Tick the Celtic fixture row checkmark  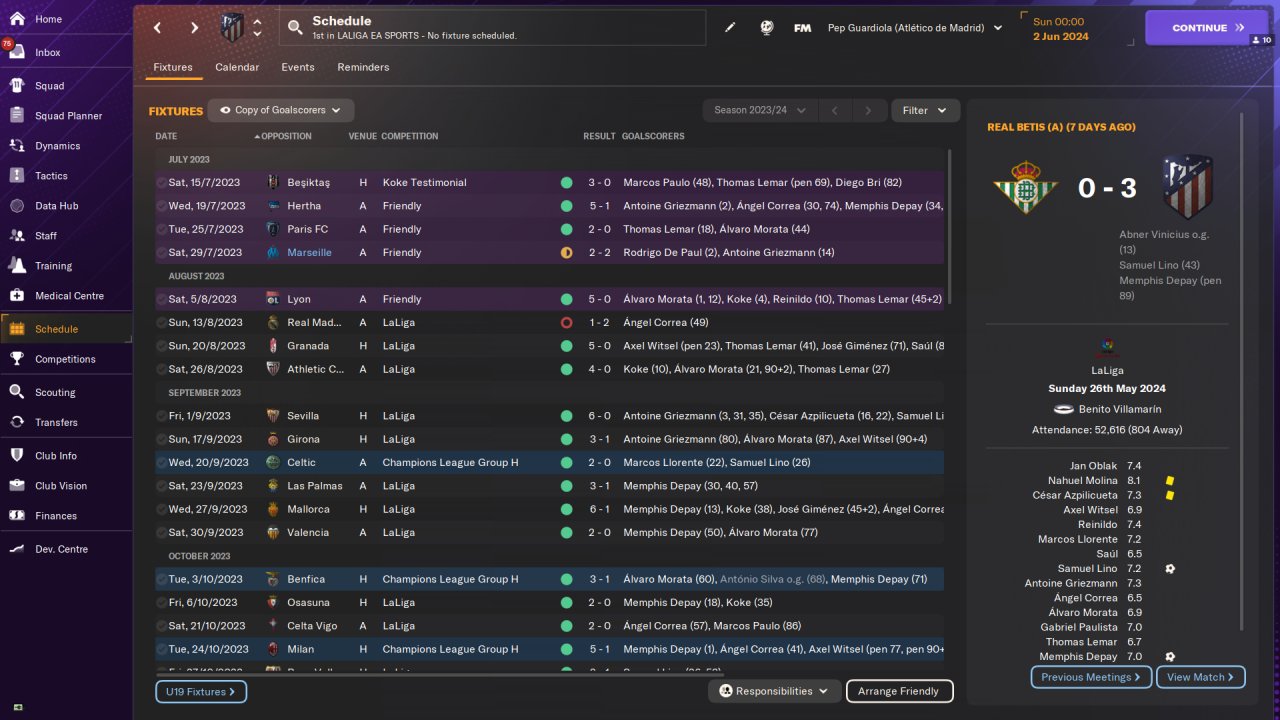(x=162, y=463)
